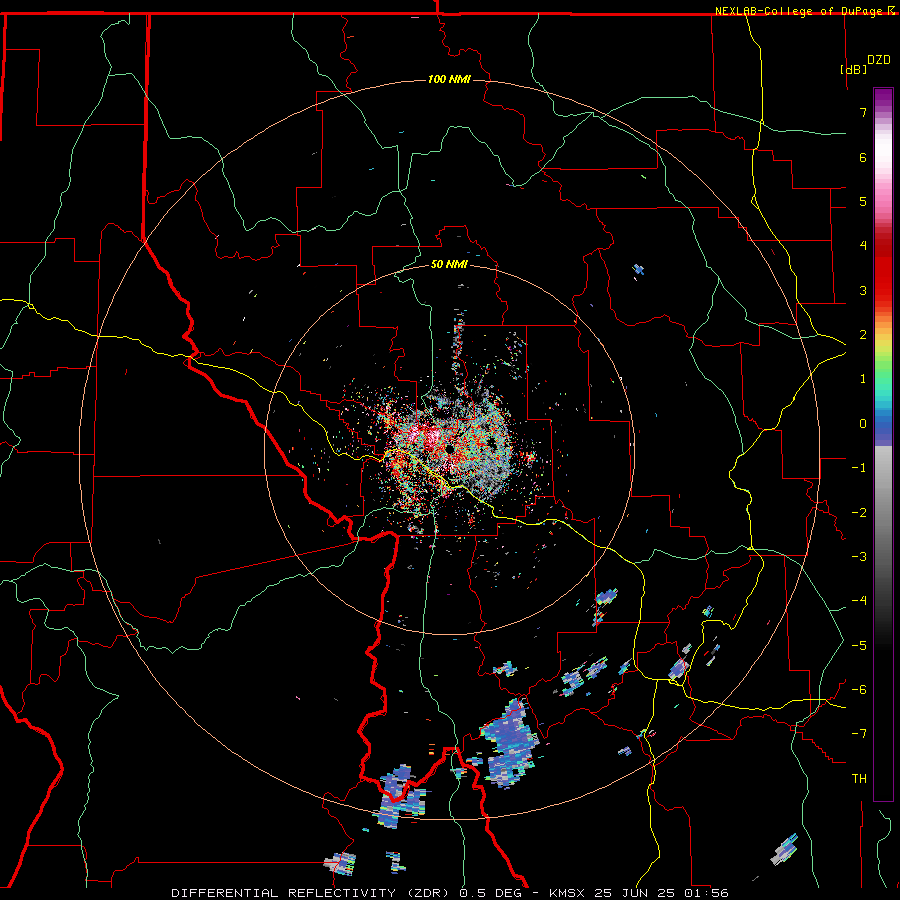Click the 25 JUN 25 date text
Viewport: 900px width, 900px height.
636,893
